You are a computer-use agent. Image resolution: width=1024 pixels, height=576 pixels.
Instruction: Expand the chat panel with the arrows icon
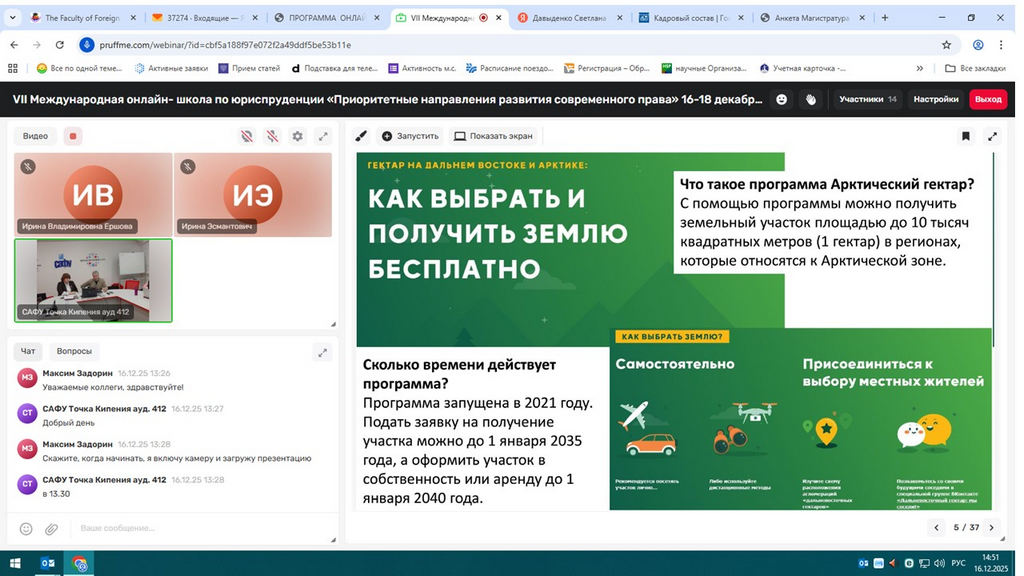pos(322,352)
